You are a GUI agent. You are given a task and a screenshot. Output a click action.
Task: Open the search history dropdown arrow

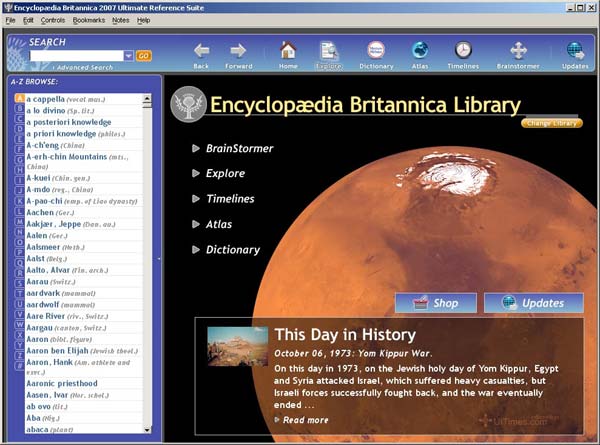pyautogui.click(x=129, y=56)
